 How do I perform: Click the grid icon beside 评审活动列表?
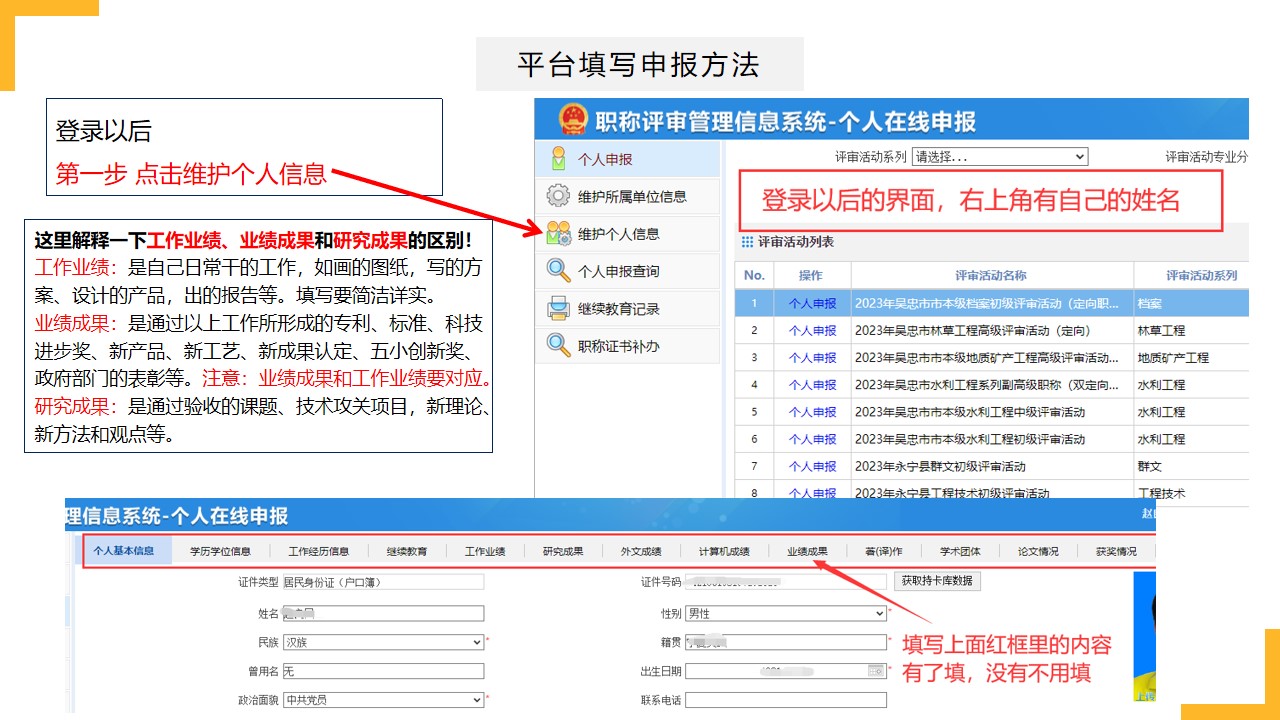click(x=747, y=242)
